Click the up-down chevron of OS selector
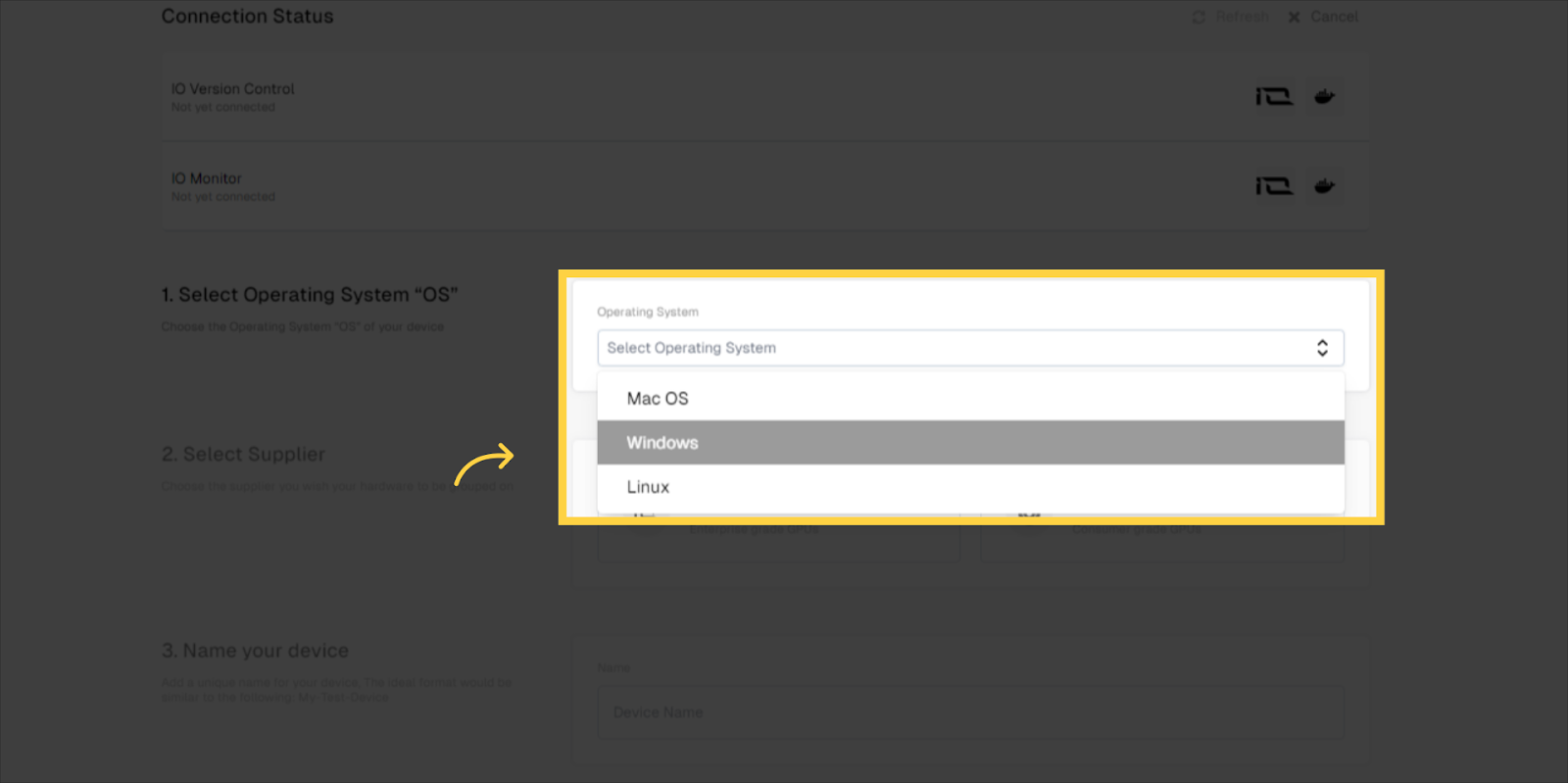Screen dimensions: 1568x783 point(1322,348)
